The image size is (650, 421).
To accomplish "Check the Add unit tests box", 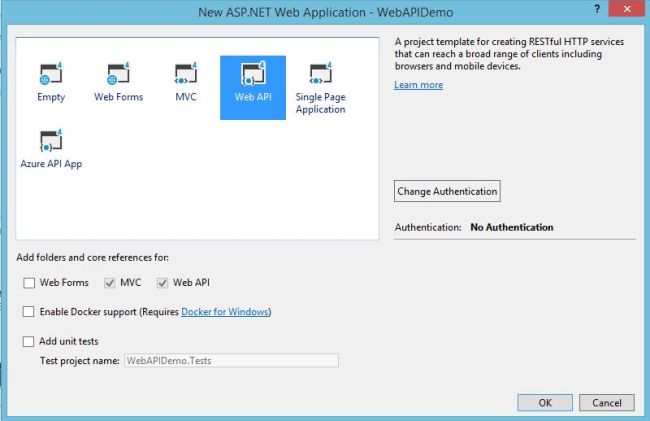I will [28, 341].
